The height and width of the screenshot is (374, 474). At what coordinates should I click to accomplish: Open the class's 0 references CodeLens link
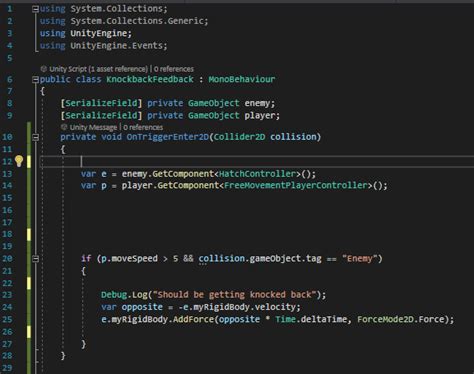pos(174,69)
